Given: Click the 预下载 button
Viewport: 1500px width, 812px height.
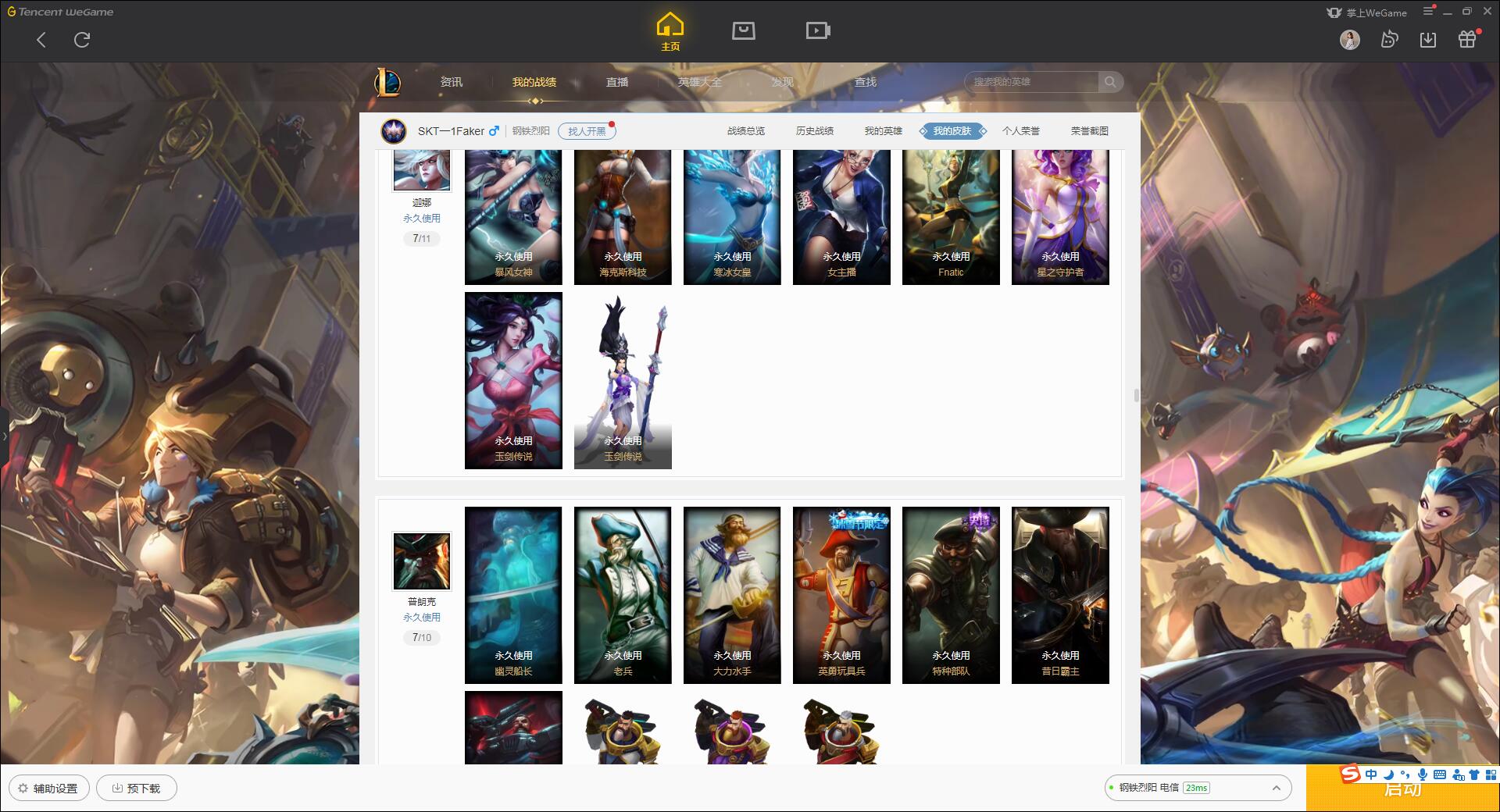Looking at the screenshot, I should 137,788.
